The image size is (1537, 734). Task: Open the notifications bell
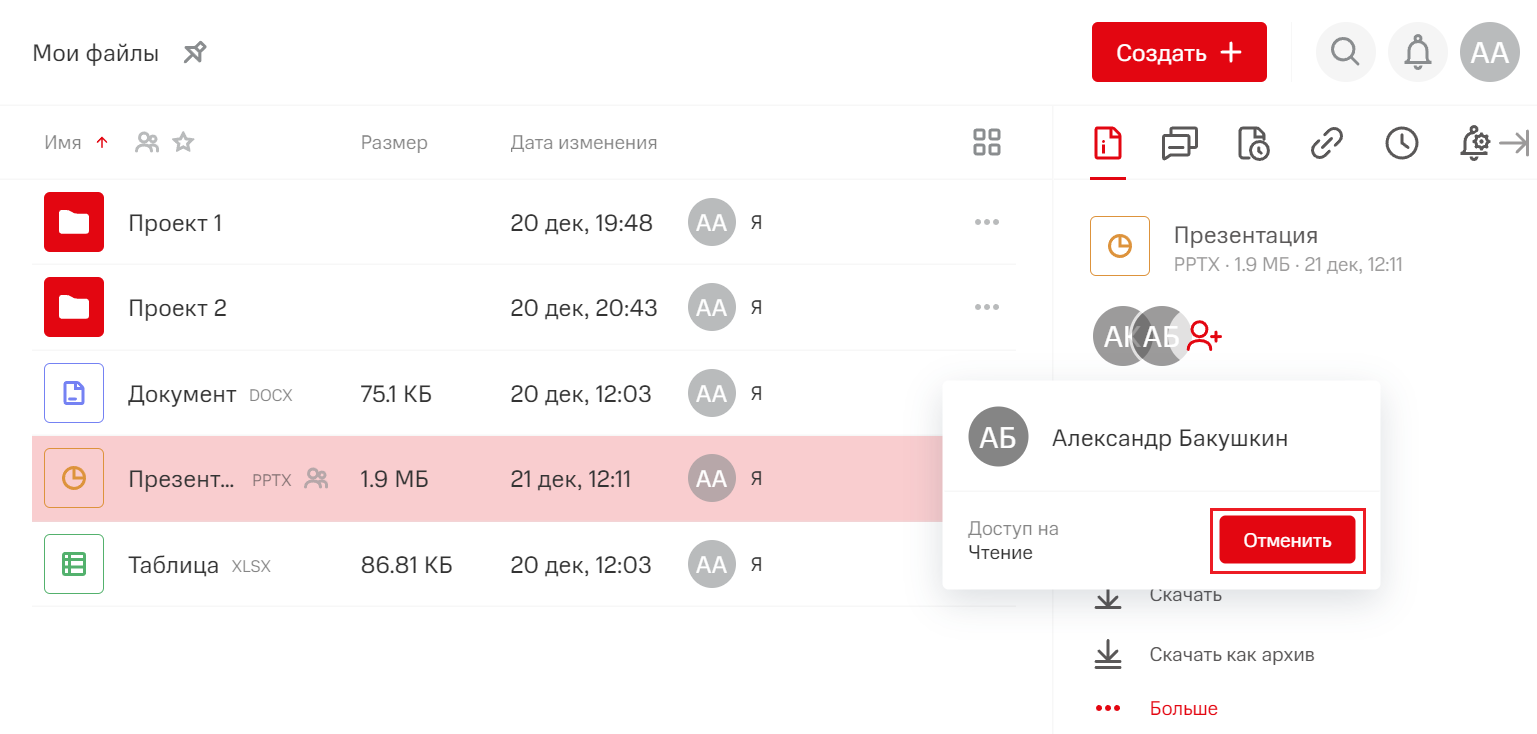1417,52
